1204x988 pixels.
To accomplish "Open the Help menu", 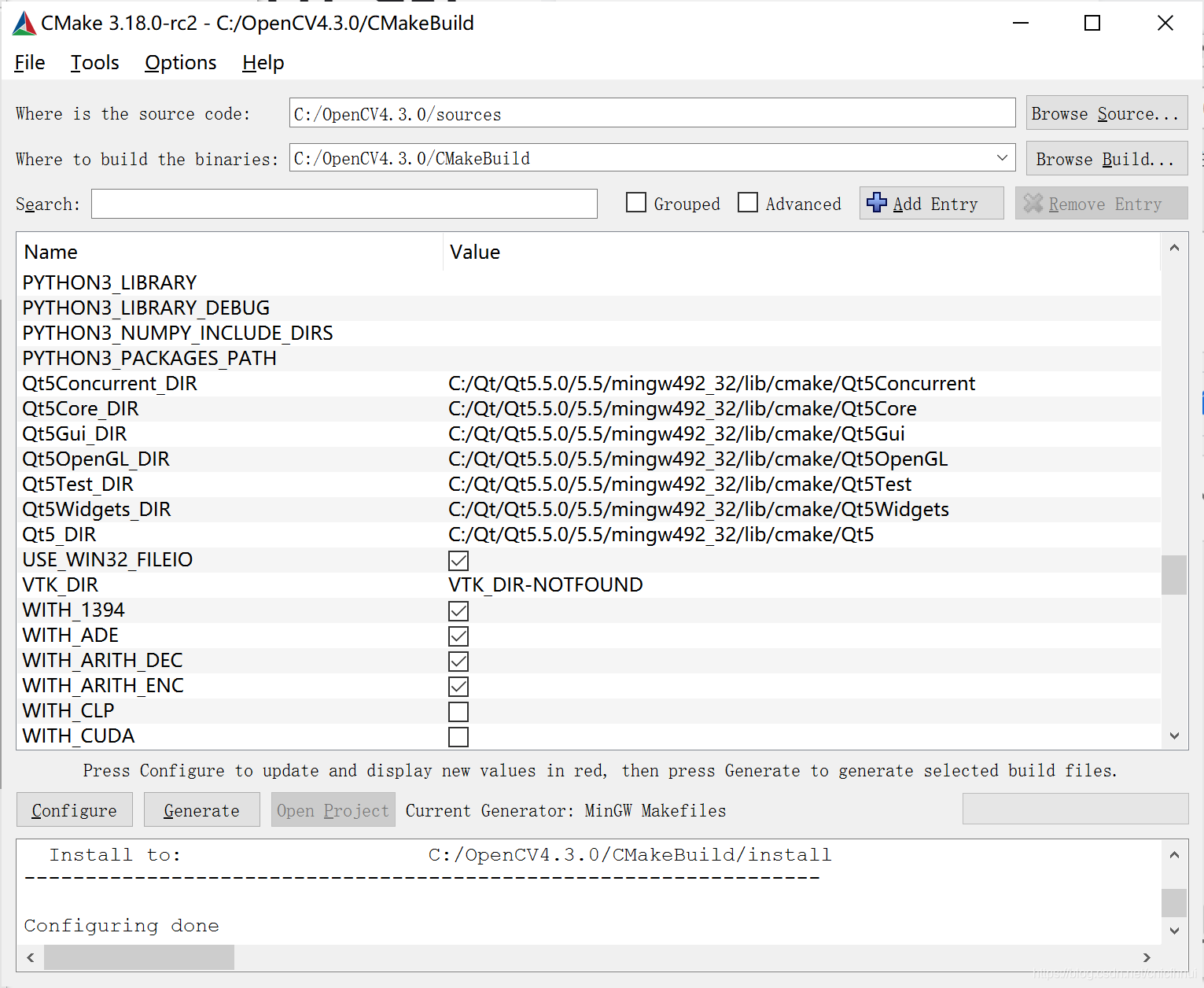I will tap(263, 63).
